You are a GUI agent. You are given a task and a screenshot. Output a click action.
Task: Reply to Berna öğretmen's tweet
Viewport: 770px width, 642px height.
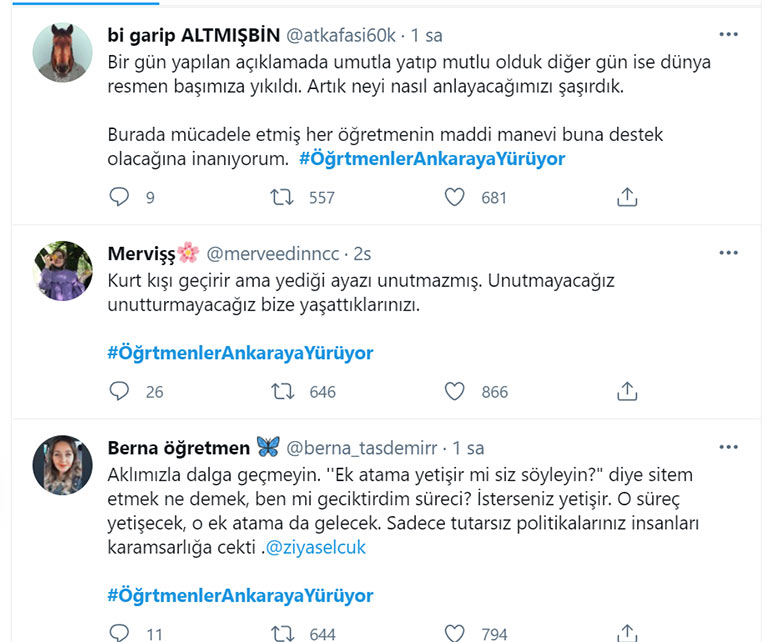[119, 632]
